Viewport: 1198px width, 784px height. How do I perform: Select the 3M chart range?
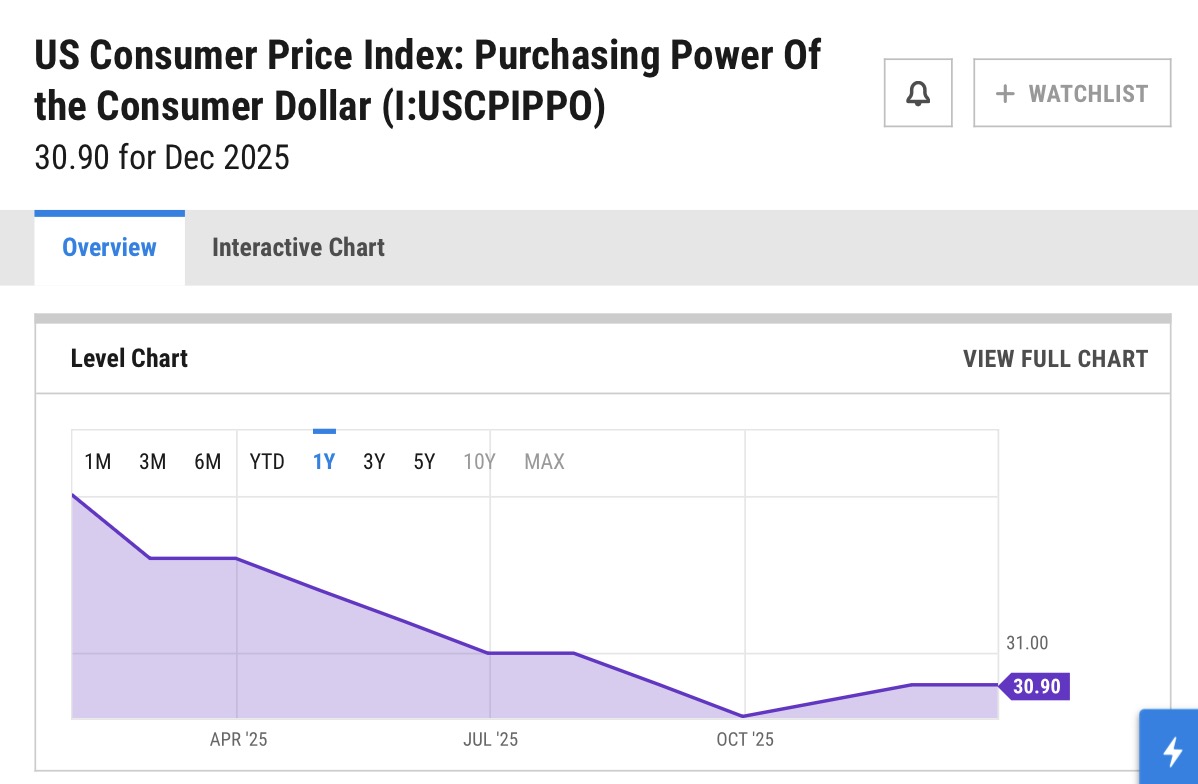tap(153, 462)
